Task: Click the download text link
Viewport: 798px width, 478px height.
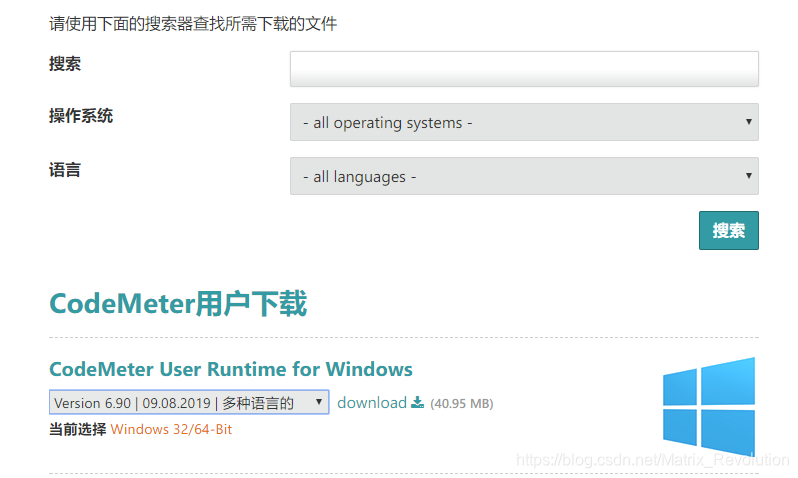Action: (371, 403)
